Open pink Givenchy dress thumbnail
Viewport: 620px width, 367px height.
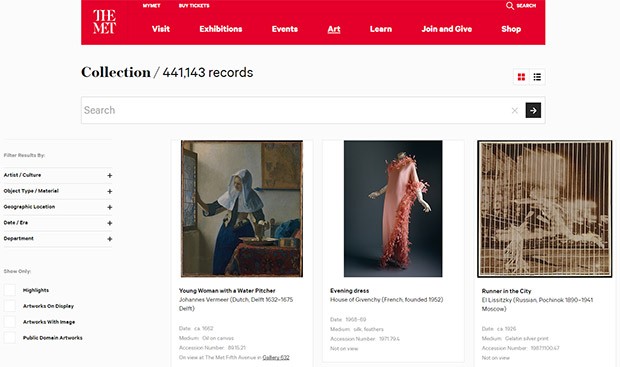click(393, 208)
